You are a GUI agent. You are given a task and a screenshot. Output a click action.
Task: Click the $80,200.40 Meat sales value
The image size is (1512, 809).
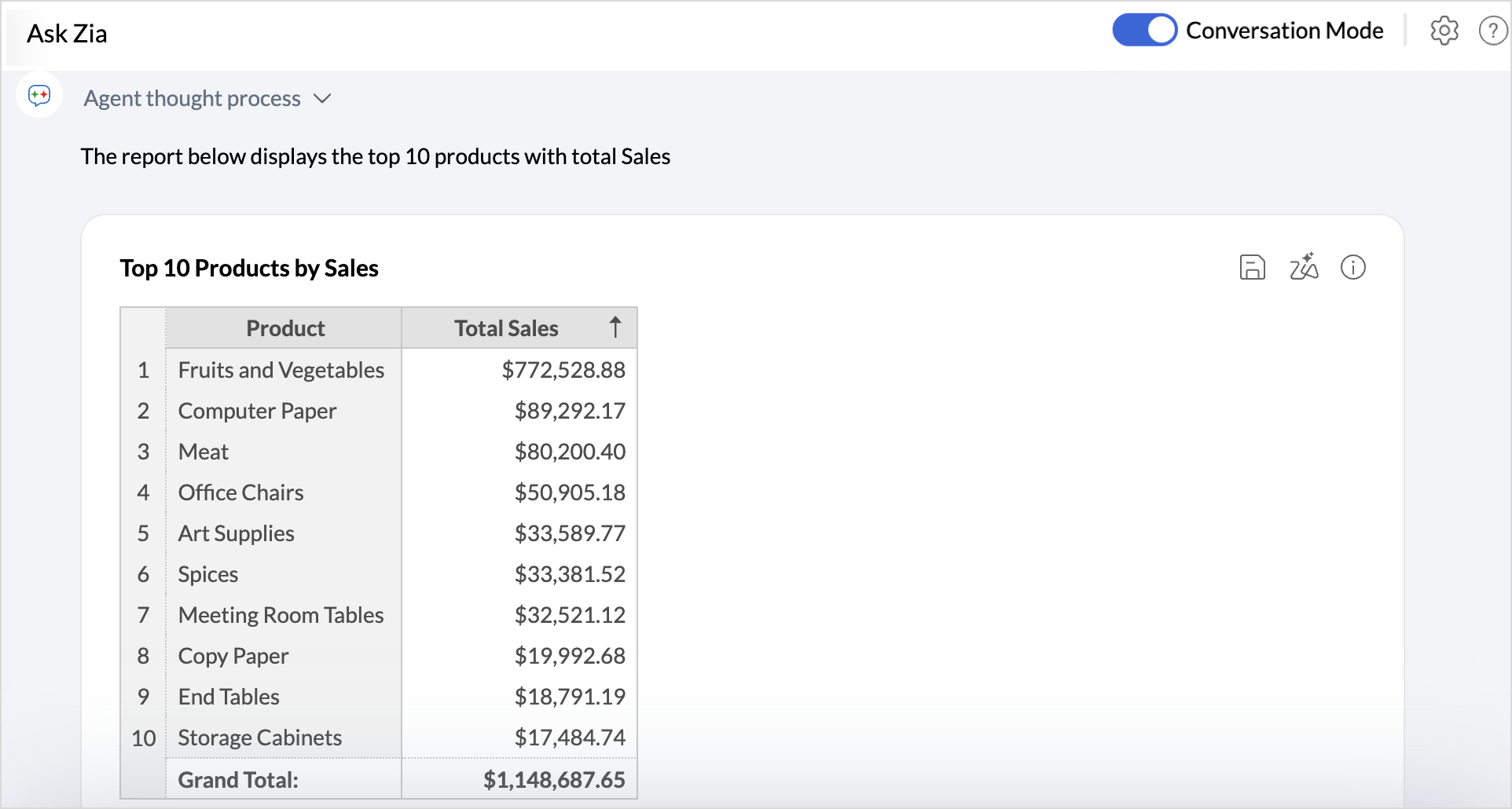pos(569,452)
